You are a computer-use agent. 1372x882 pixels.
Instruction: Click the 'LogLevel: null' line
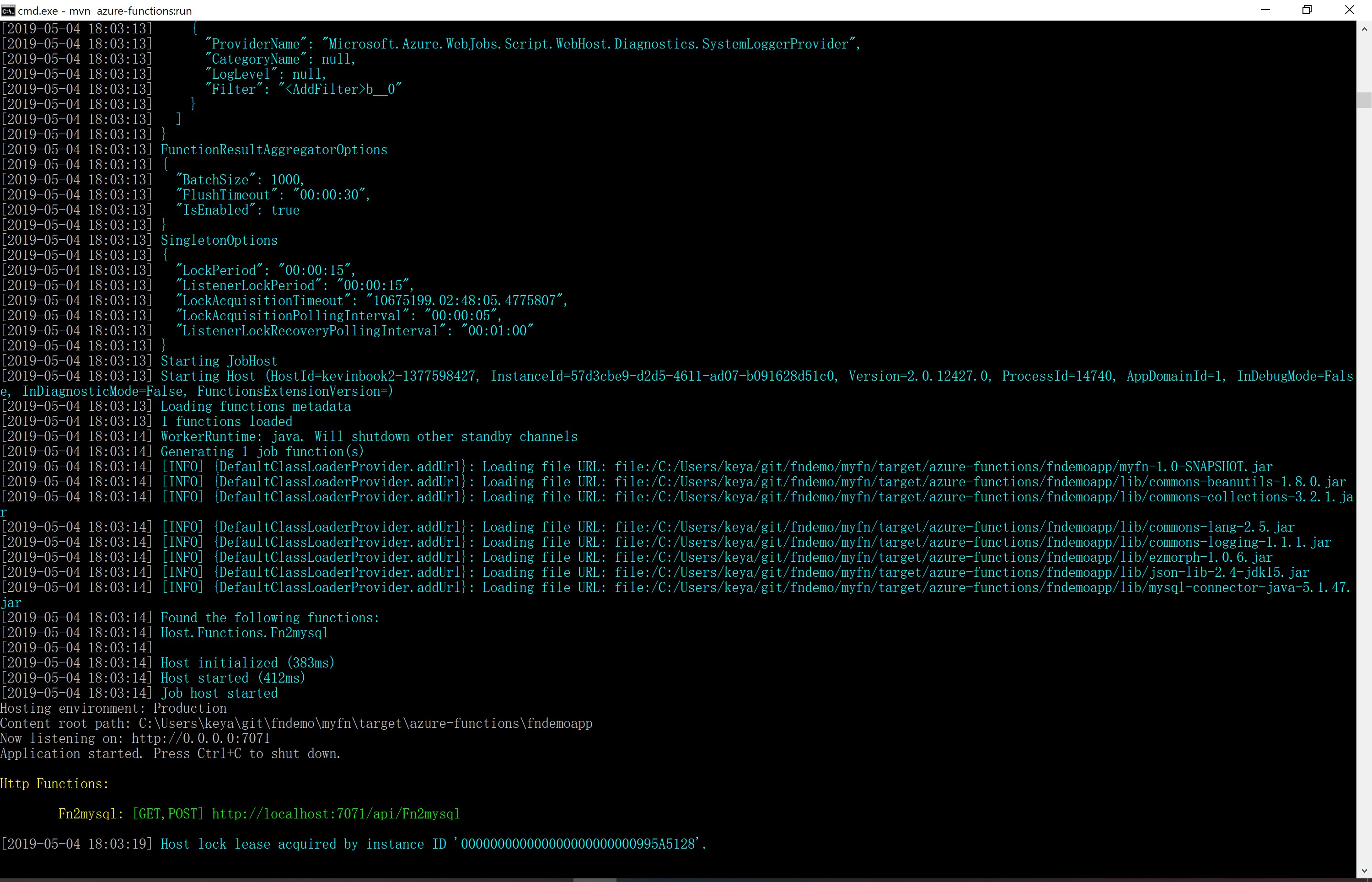(x=164, y=74)
